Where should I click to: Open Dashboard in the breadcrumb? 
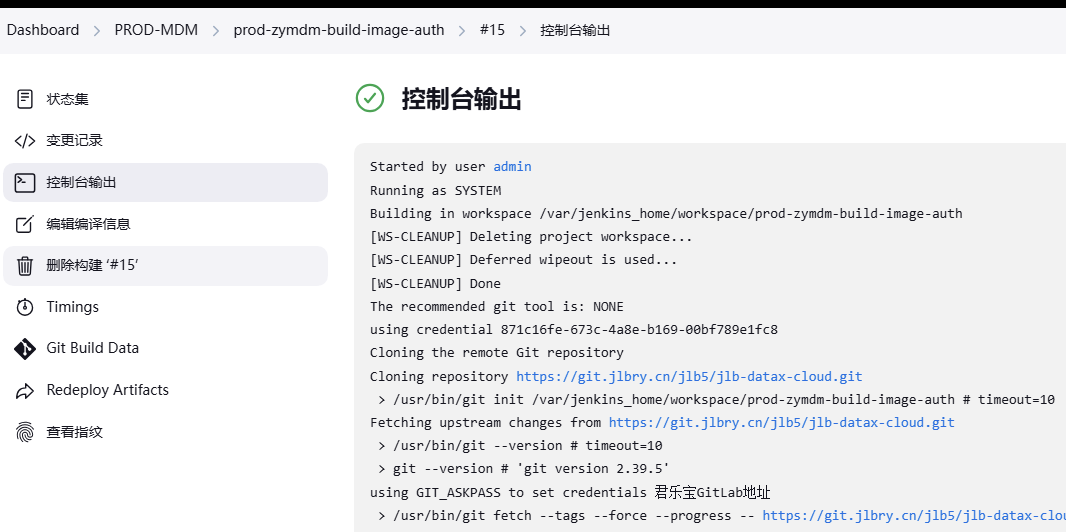coord(43,30)
